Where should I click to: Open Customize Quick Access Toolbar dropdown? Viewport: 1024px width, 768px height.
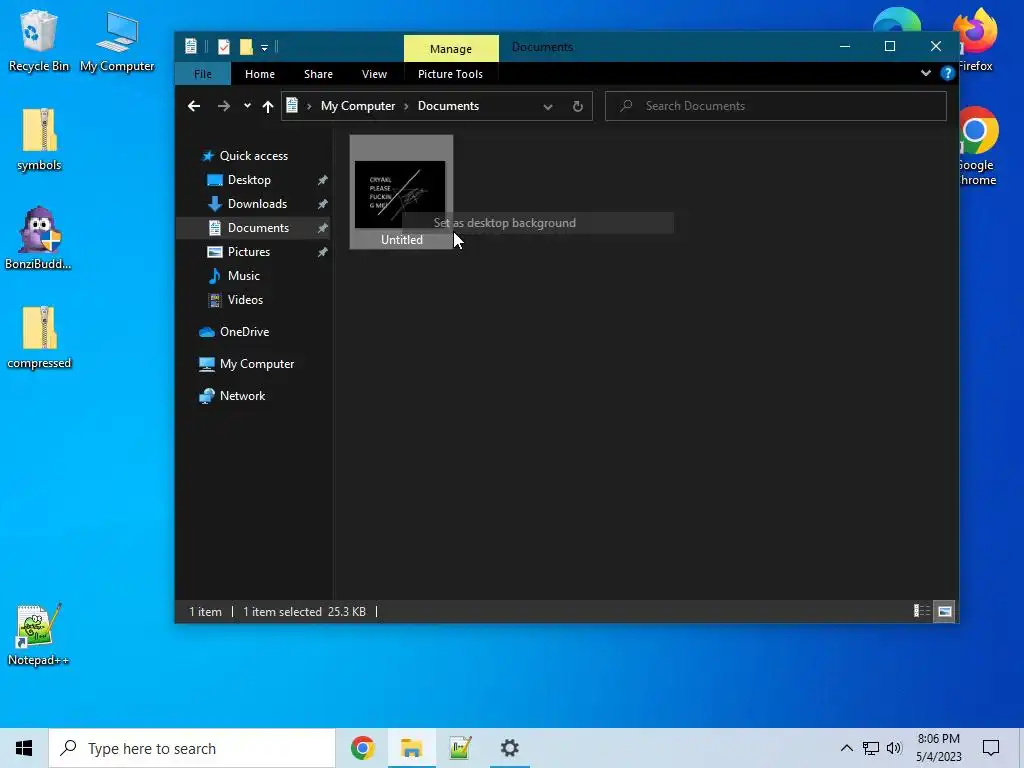[264, 48]
